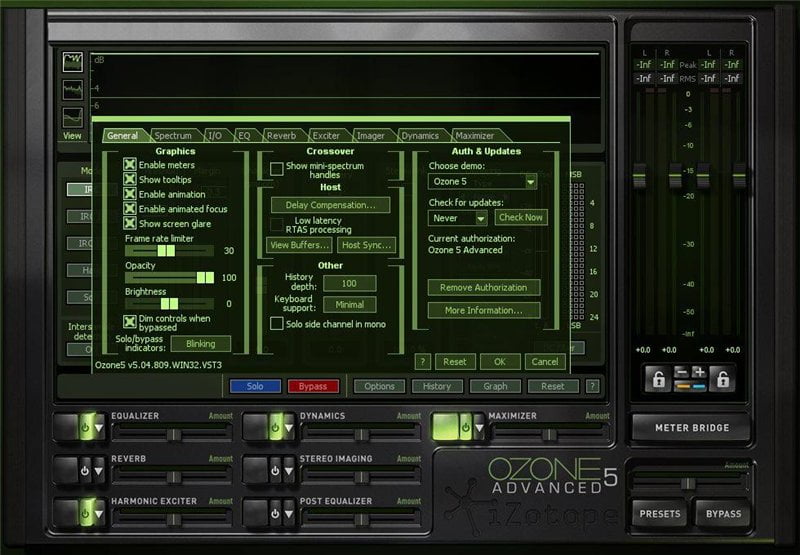Open help in the options dialog
This screenshot has height=555, width=800.
pyautogui.click(x=422, y=362)
